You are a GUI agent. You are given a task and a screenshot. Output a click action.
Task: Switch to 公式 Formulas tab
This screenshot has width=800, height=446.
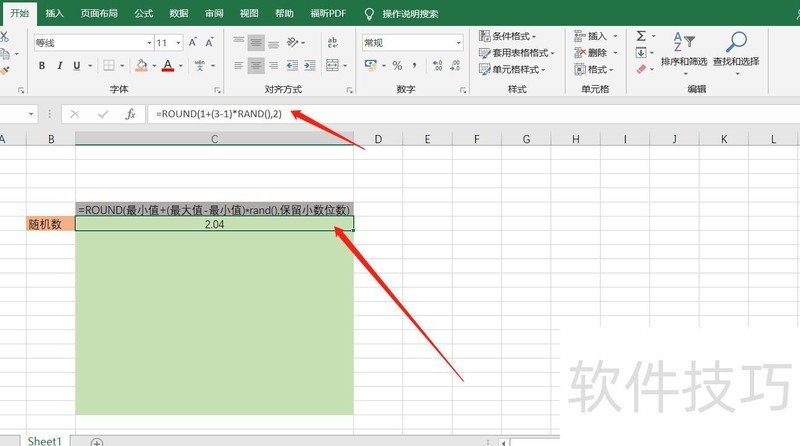point(144,13)
